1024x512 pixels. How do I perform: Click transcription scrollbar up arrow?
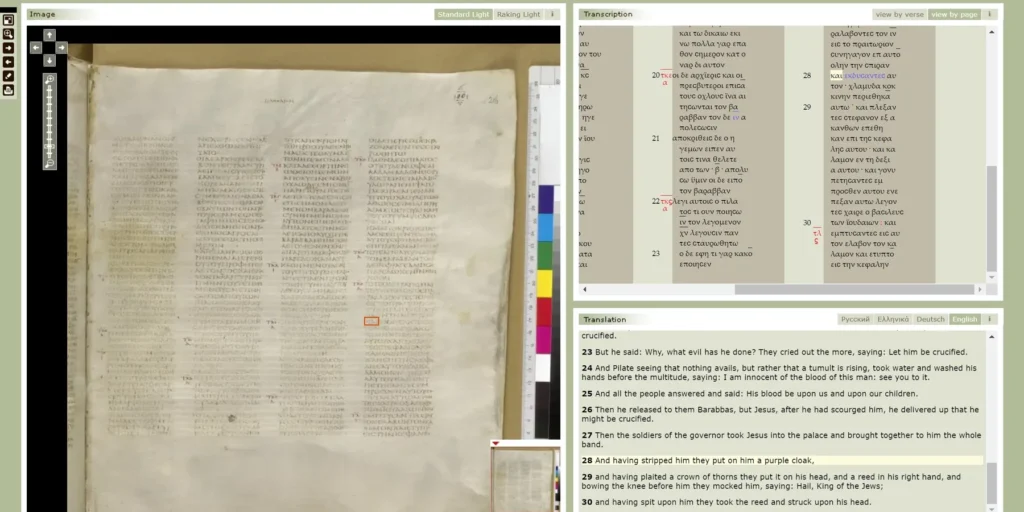992,31
